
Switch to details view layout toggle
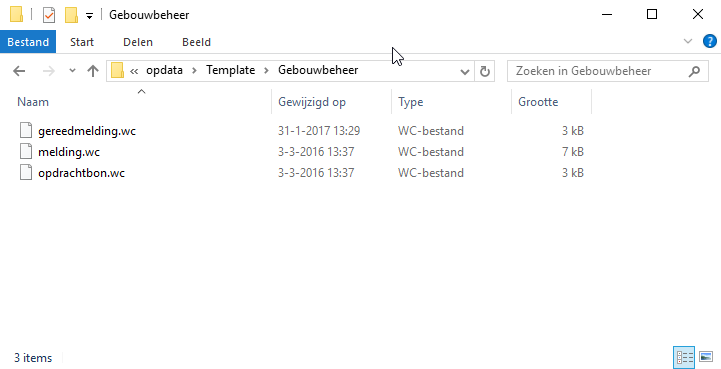point(684,357)
